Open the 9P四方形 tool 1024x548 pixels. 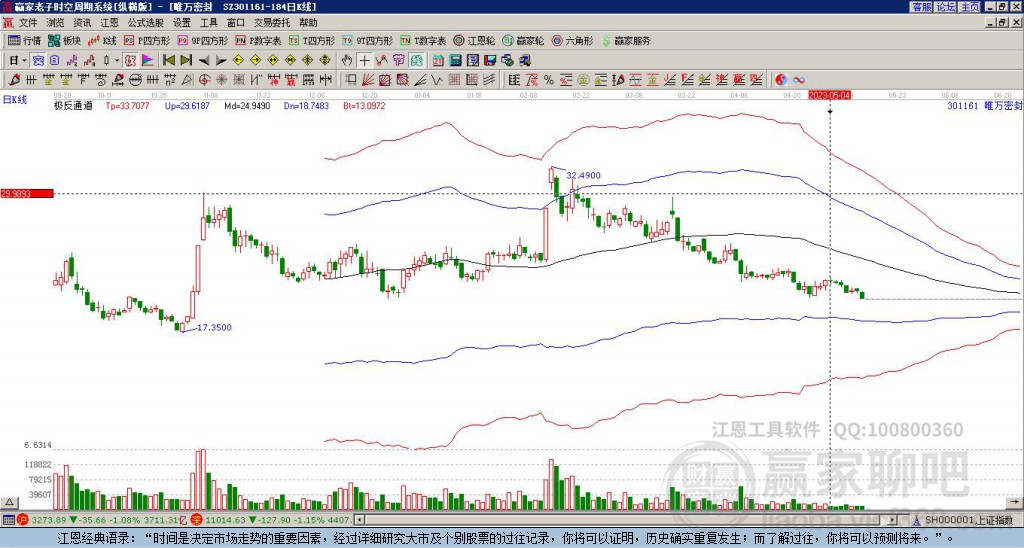click(x=203, y=40)
